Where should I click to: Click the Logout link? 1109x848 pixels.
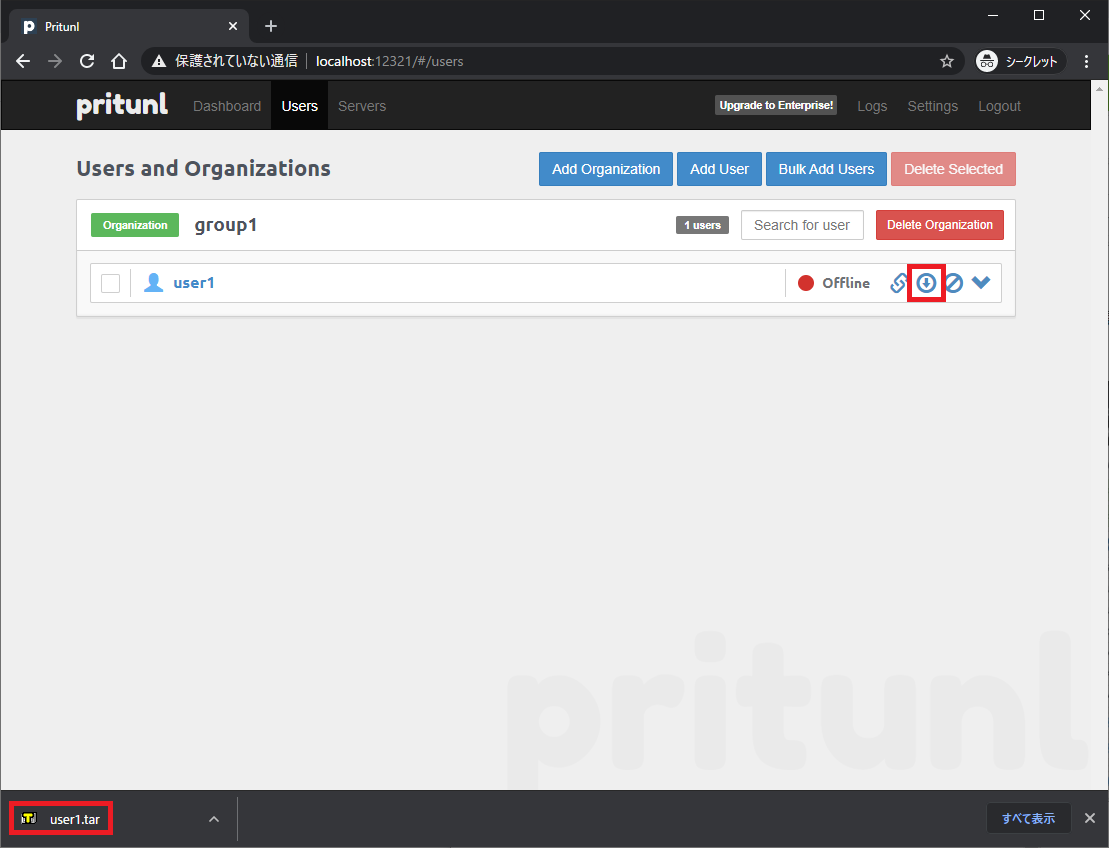[x=999, y=106]
